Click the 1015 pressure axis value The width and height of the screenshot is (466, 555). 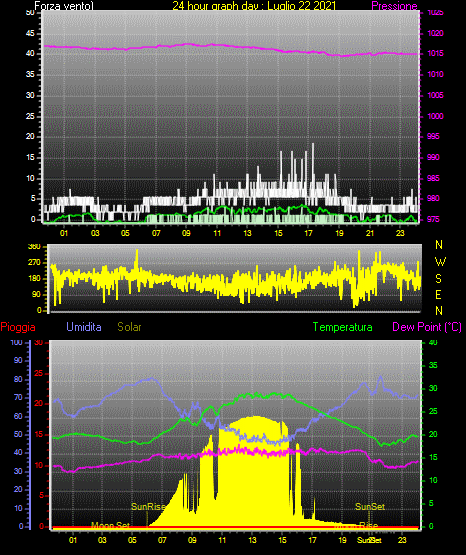click(x=435, y=53)
